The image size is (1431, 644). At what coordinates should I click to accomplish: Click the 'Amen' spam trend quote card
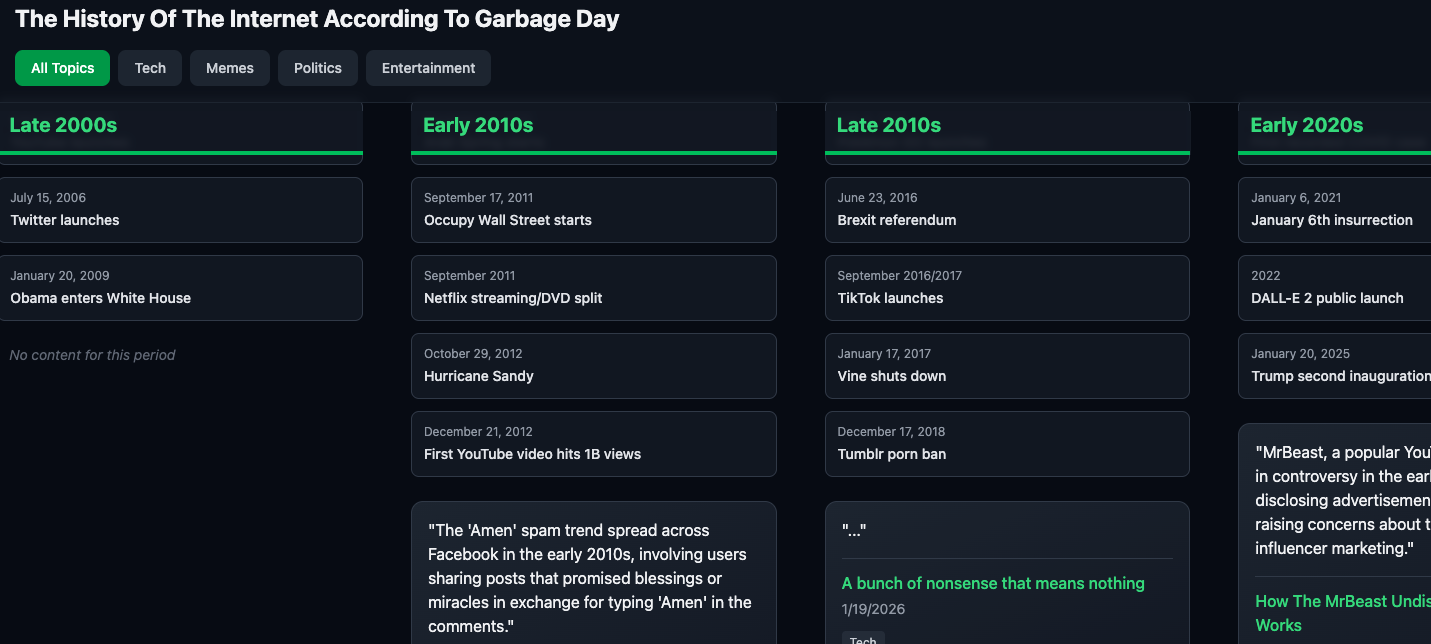pos(593,578)
